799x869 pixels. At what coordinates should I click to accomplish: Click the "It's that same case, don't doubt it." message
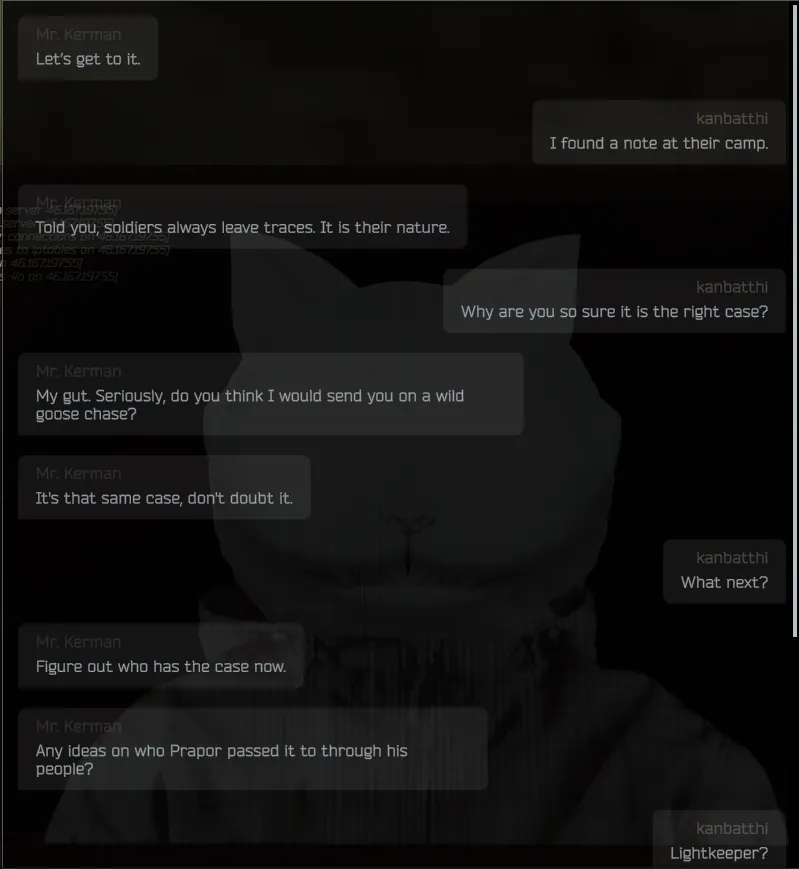tap(164, 487)
